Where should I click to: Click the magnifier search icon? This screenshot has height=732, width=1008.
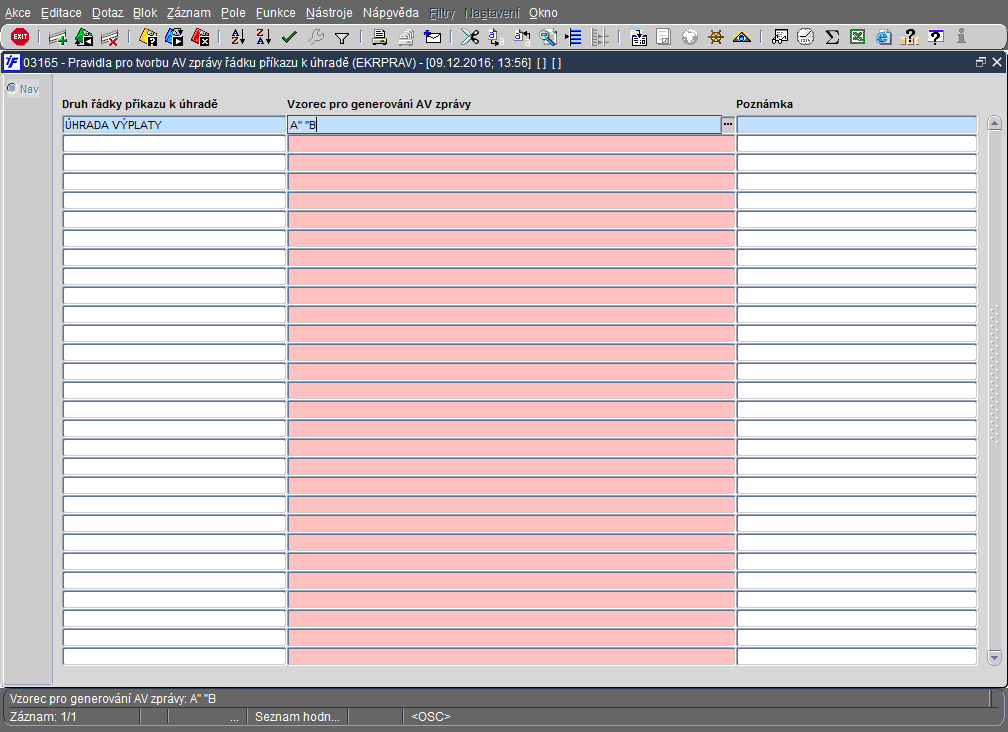[x=548, y=37]
